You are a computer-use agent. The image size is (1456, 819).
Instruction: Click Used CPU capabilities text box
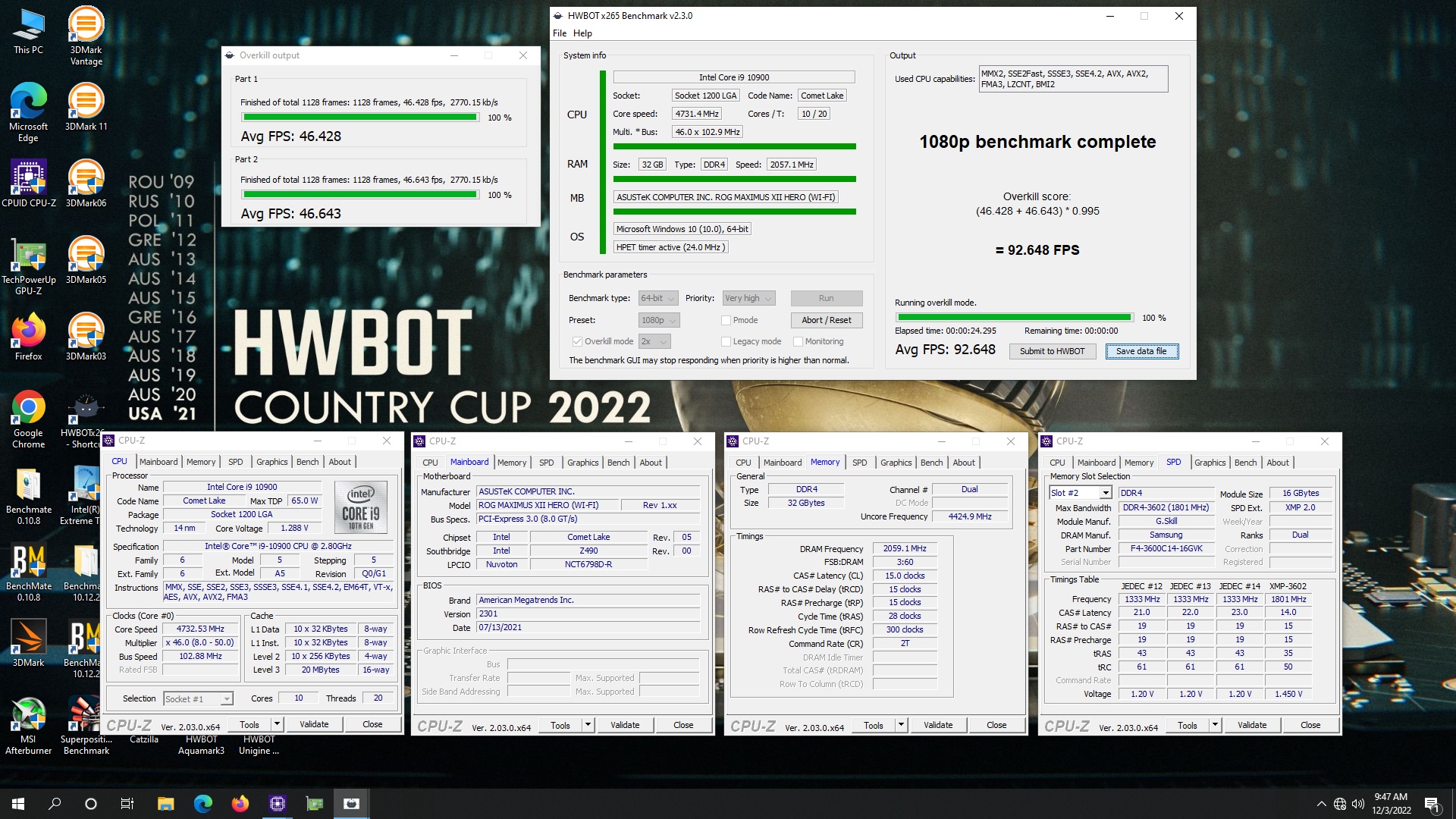point(1073,79)
